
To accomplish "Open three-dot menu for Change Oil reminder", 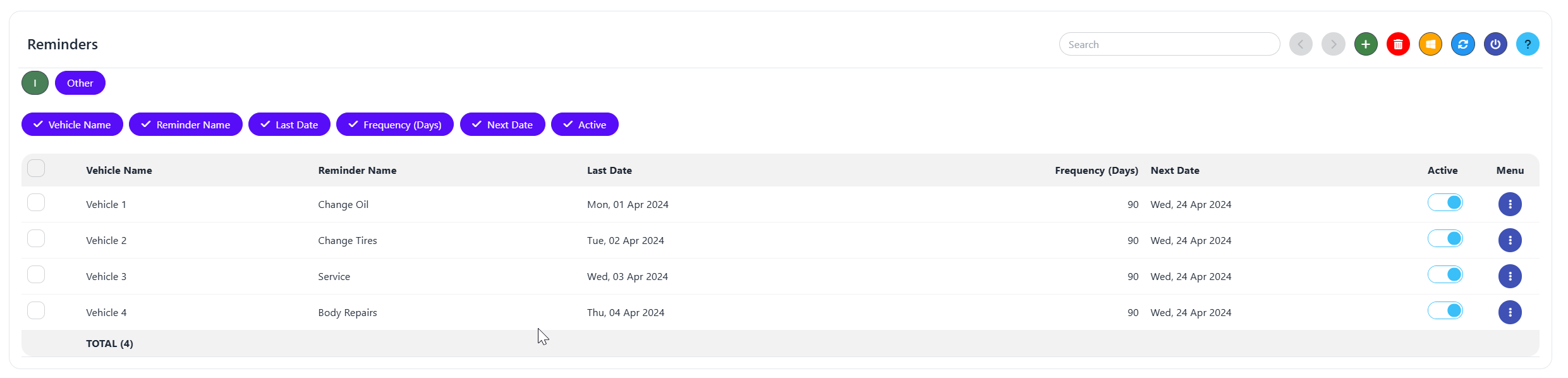I will pyautogui.click(x=1510, y=204).
